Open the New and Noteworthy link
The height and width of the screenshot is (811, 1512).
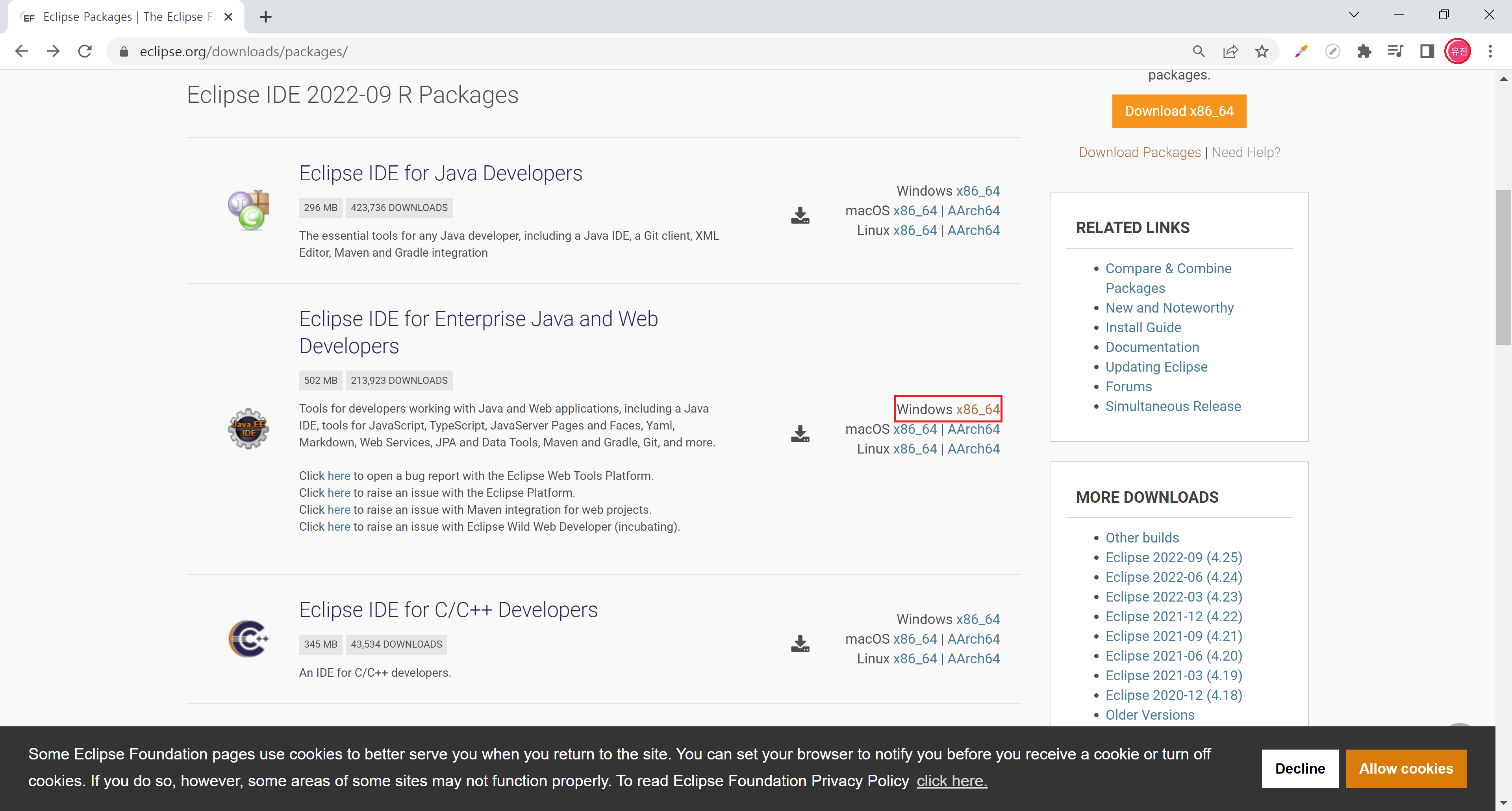[1169, 307]
